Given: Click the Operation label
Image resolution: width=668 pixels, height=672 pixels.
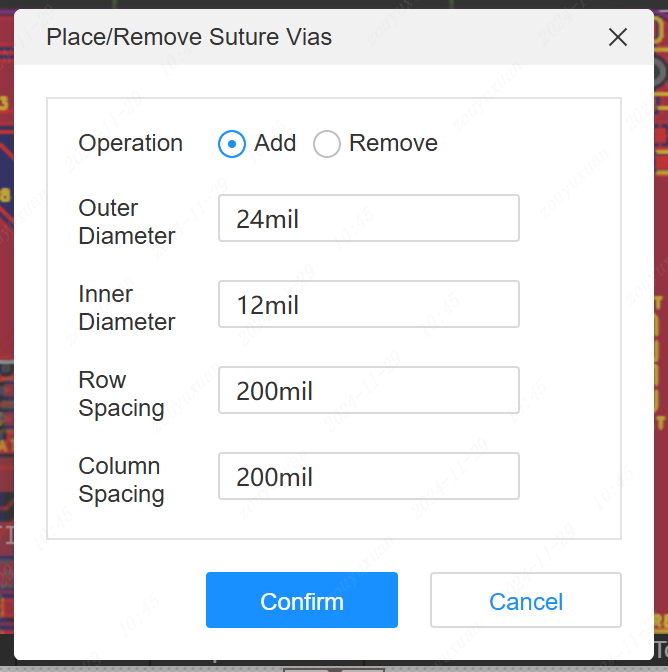Looking at the screenshot, I should coord(130,143).
